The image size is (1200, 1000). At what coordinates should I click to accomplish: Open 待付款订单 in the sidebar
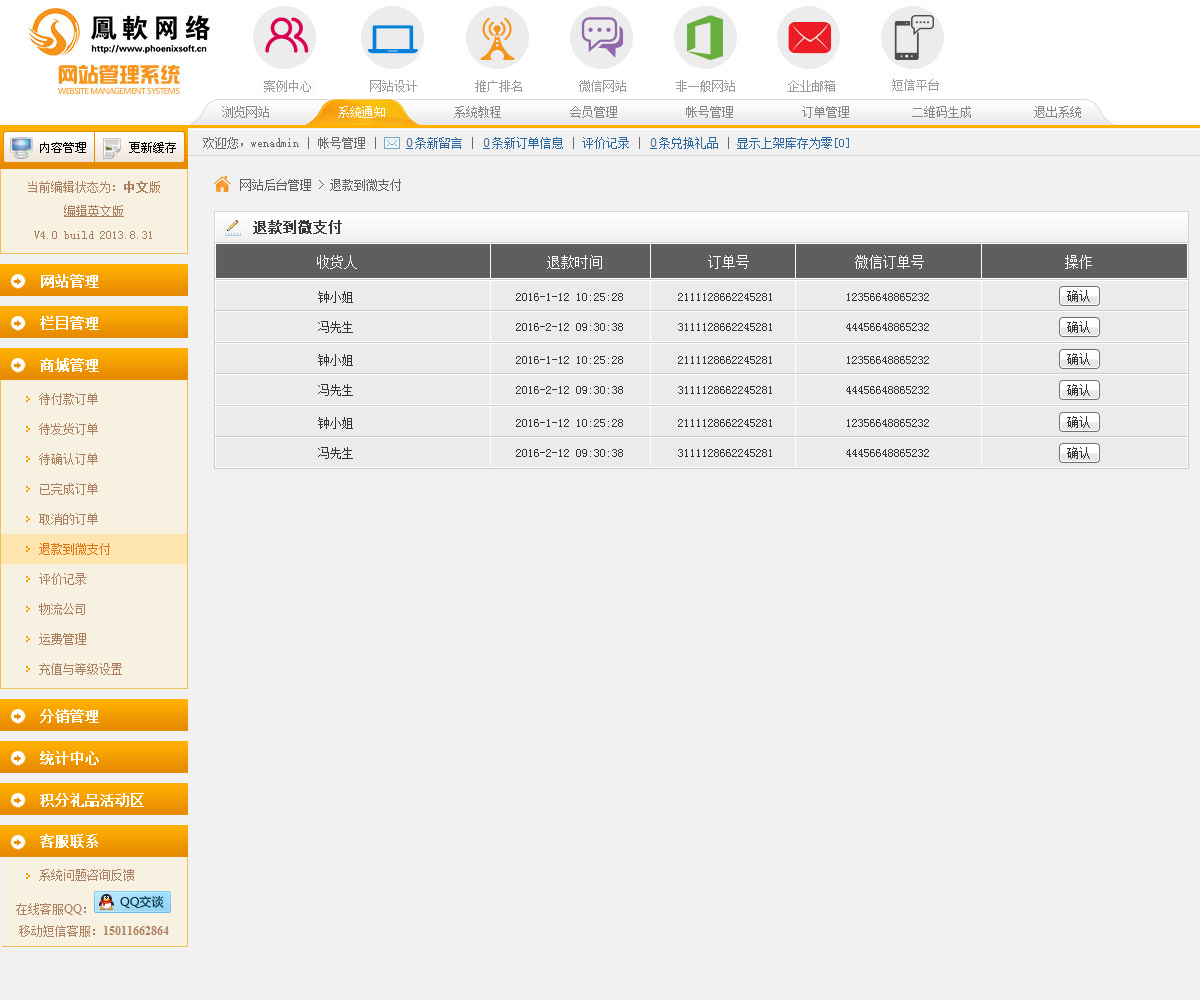tap(68, 399)
